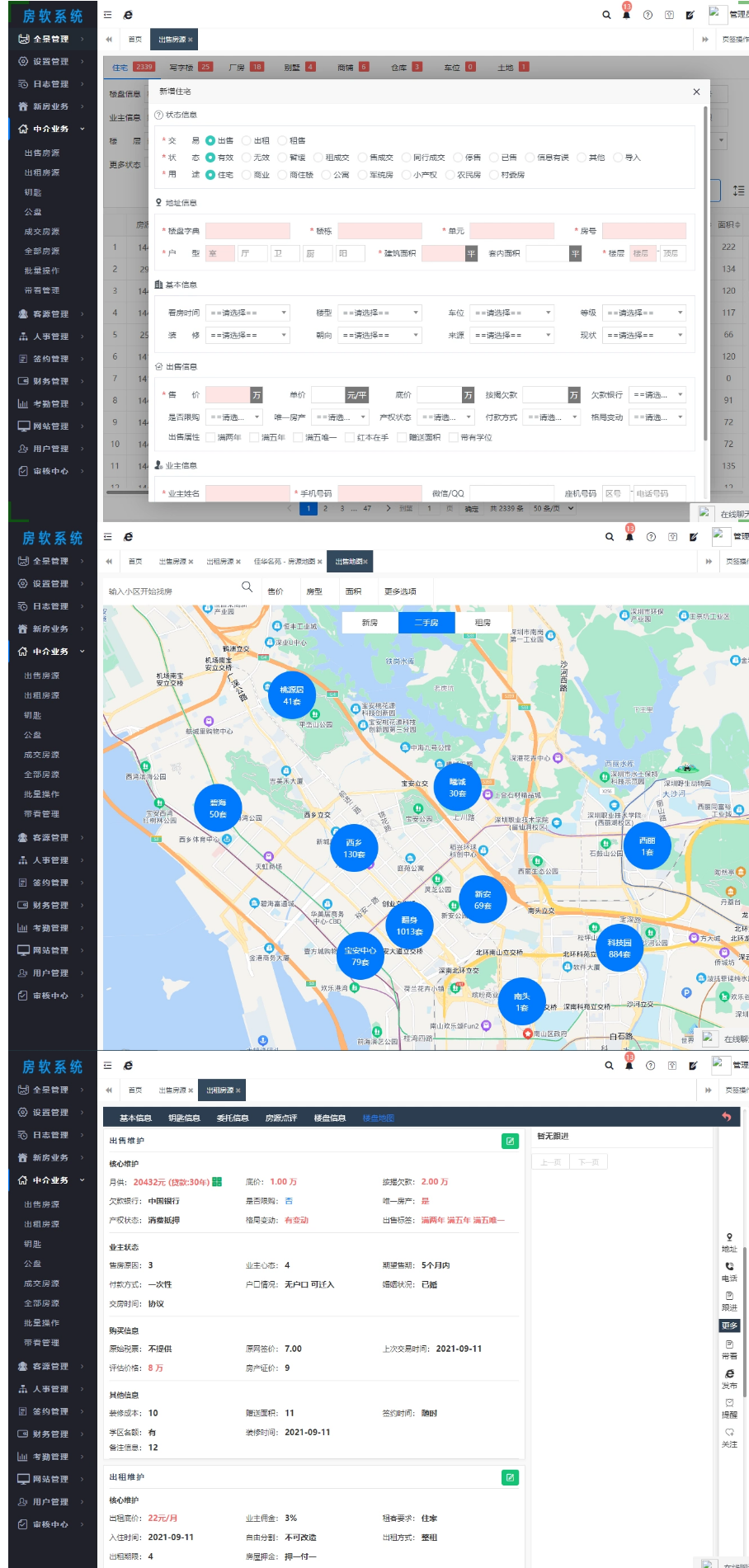Select the 租售 radio under 交易
749x1568 pixels.
[x=281, y=140]
